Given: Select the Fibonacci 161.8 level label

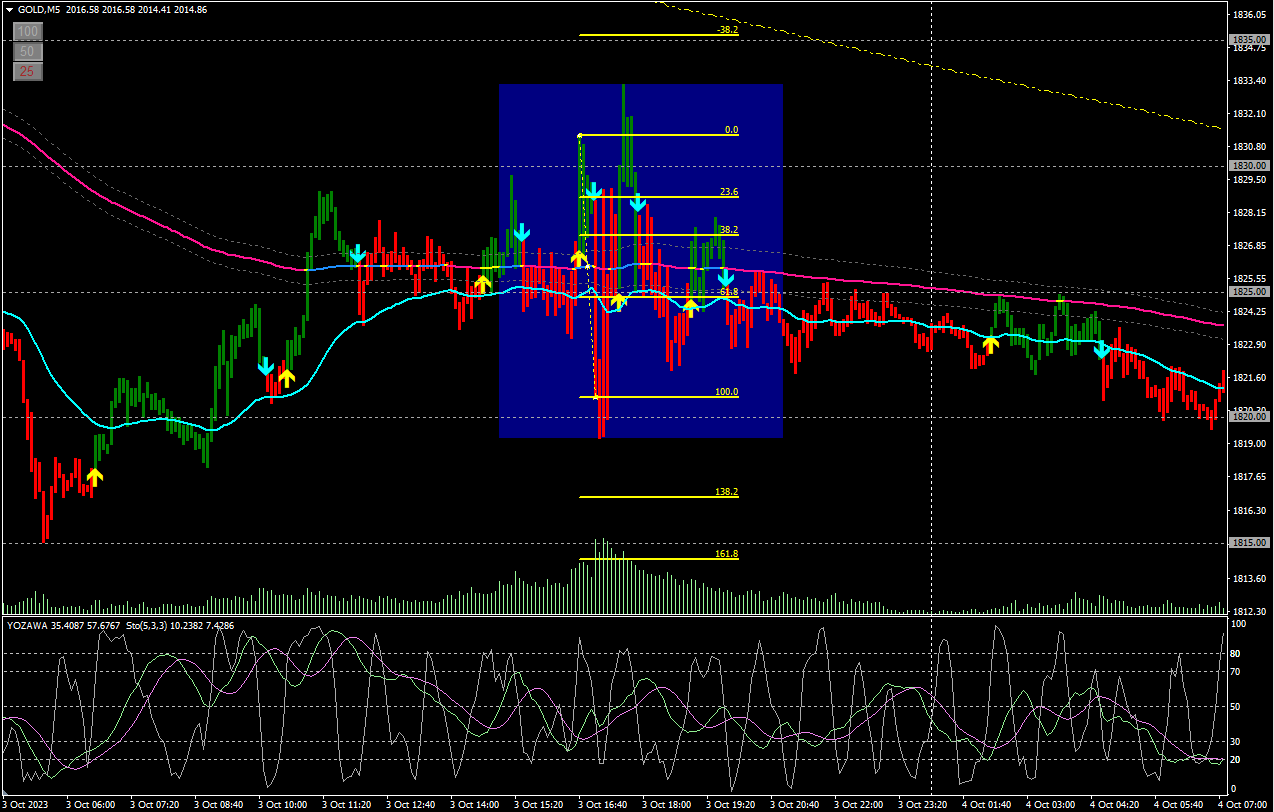Looking at the screenshot, I should coord(727,554).
